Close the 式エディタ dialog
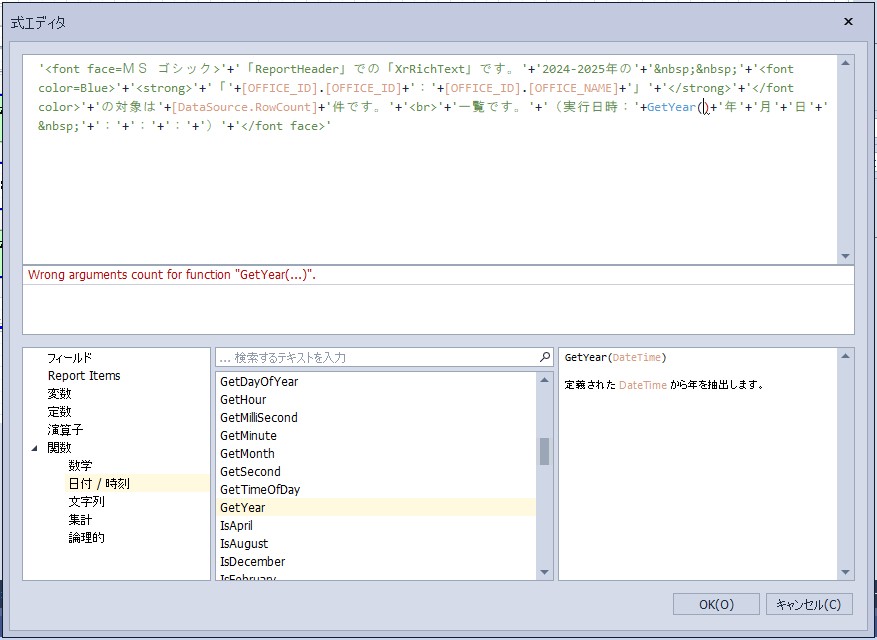This screenshot has height=640, width=877. tap(848, 21)
